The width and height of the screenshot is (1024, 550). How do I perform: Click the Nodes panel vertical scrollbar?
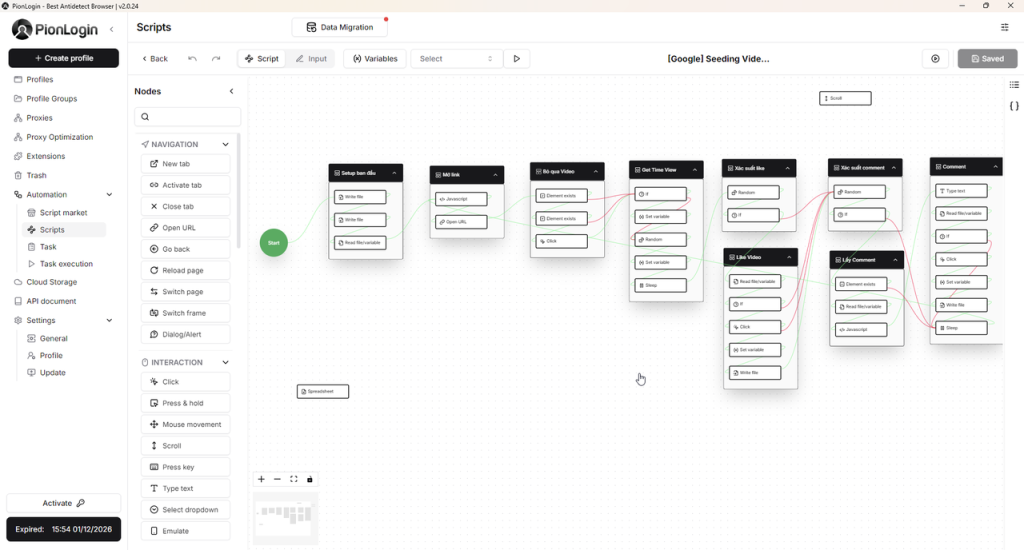pos(238,190)
